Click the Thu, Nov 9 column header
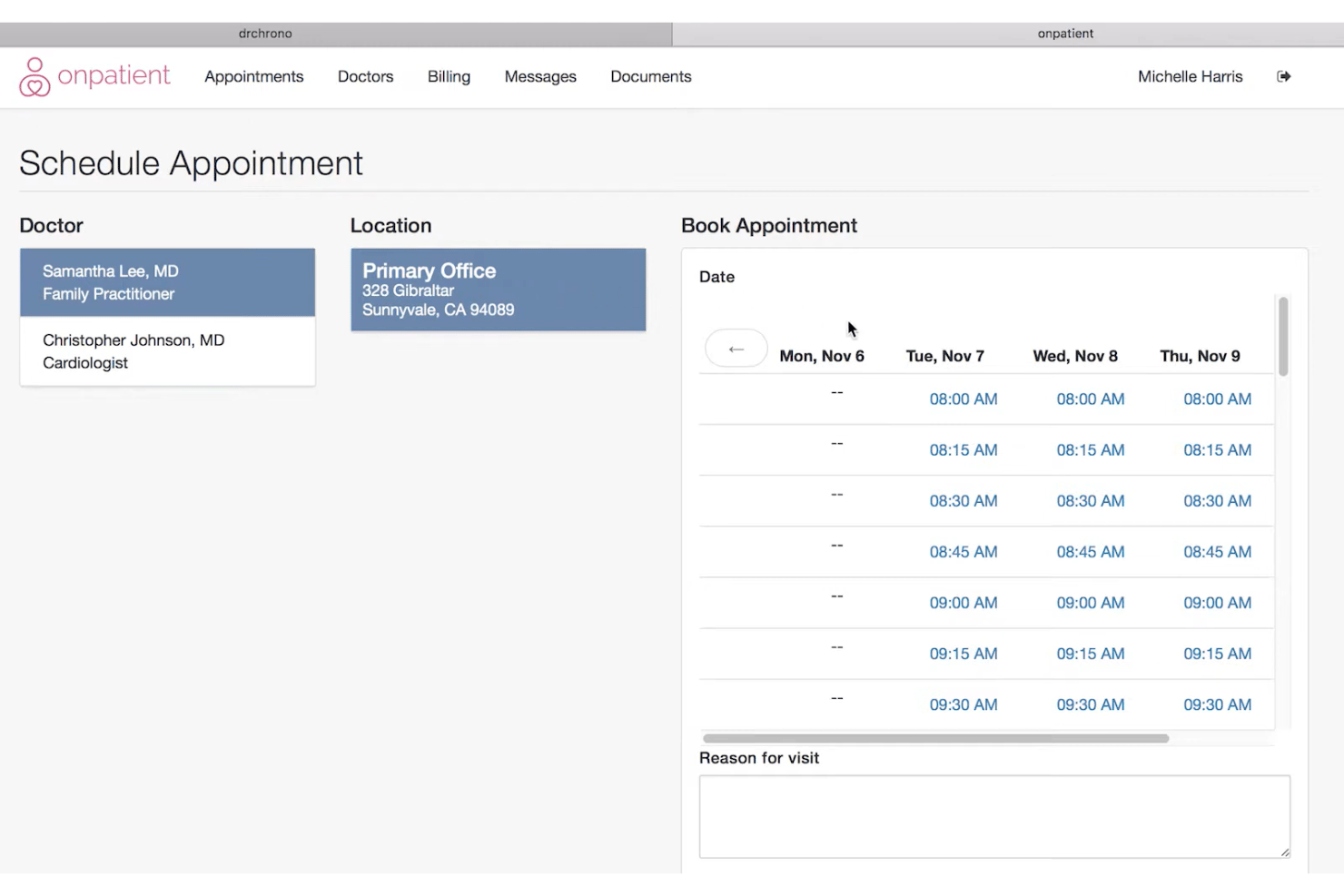 [1200, 357]
